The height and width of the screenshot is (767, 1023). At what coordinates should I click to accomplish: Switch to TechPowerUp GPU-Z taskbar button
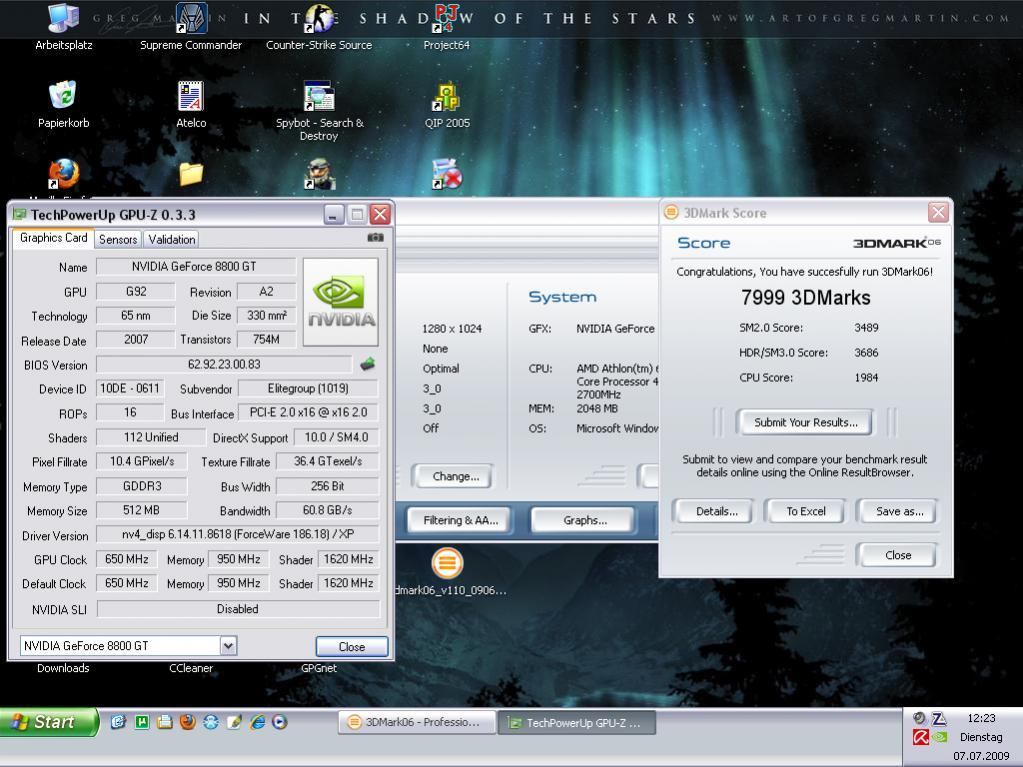coord(577,723)
